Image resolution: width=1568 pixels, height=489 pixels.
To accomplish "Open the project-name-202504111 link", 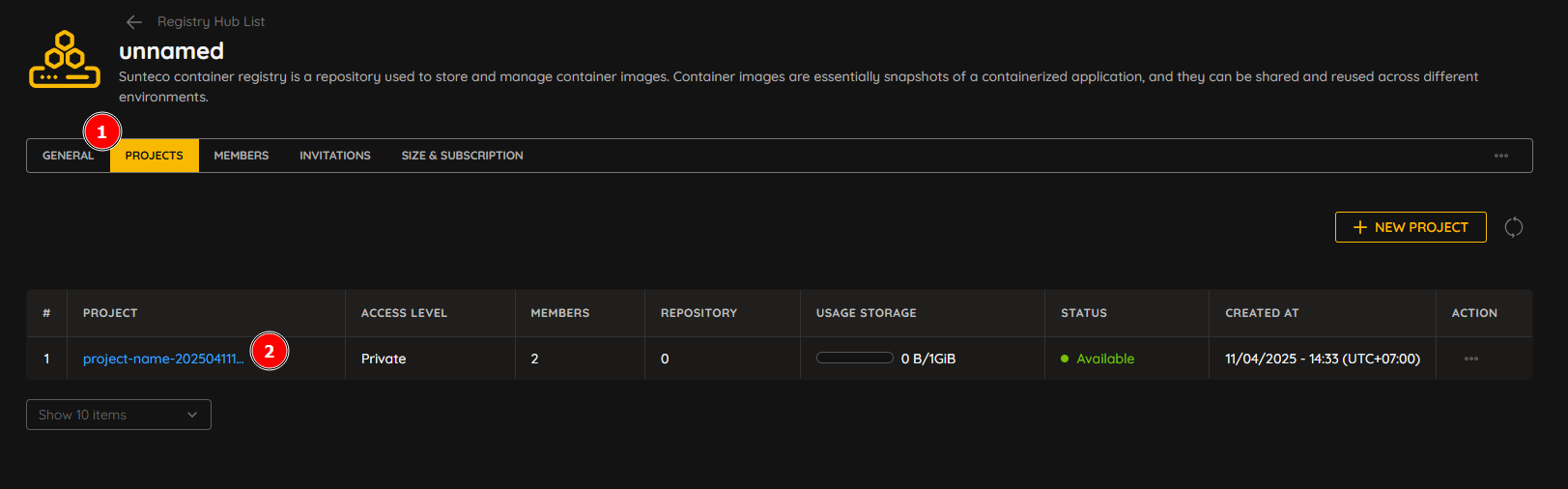I will coord(163,359).
